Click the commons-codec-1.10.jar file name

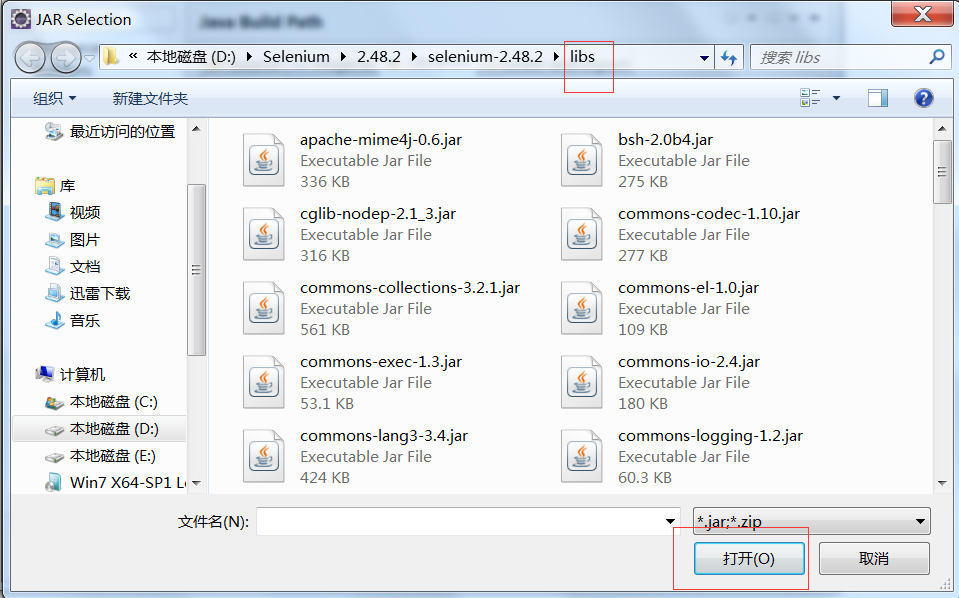(x=709, y=214)
